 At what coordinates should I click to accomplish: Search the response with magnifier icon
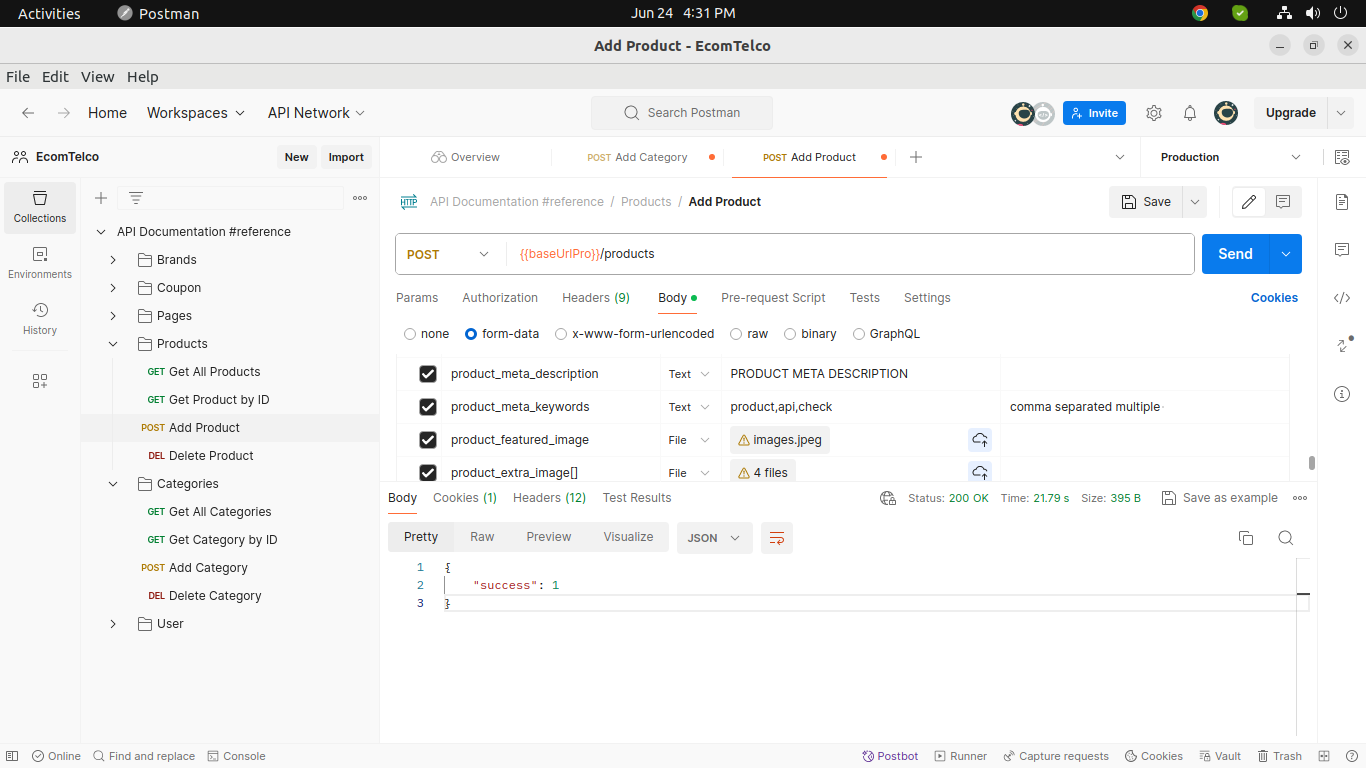coord(1286,538)
